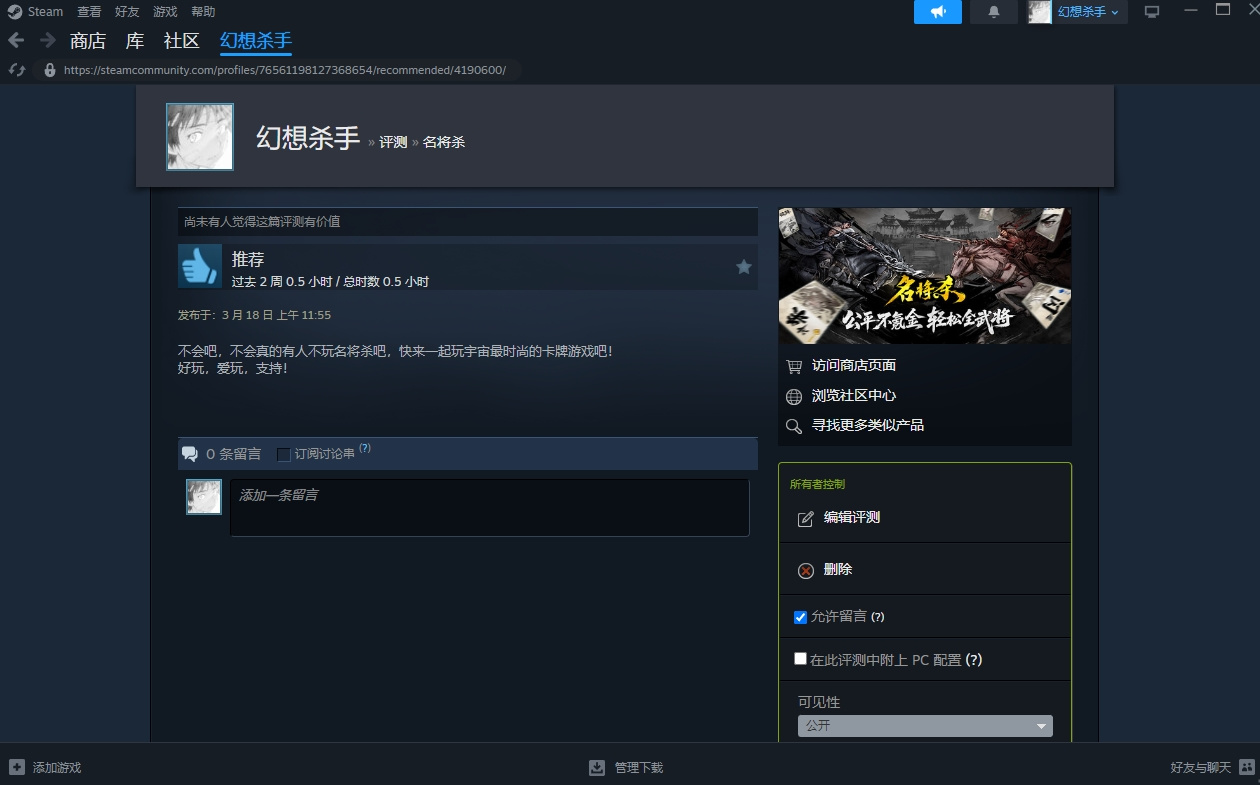Image resolution: width=1260 pixels, height=785 pixels.
Task: Open 好友与聊天 panel
Action: 1201,768
